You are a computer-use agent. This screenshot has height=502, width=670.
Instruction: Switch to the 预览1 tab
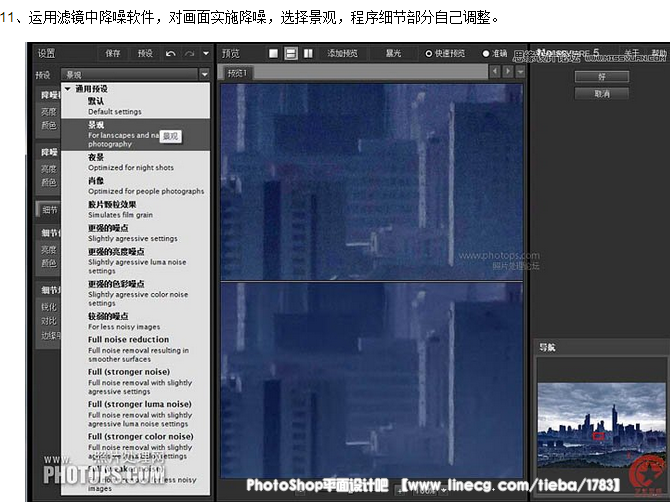click(x=237, y=73)
